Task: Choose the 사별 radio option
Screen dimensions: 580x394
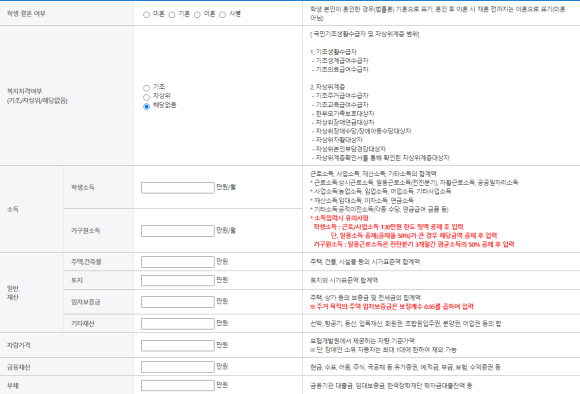Action: [222, 15]
